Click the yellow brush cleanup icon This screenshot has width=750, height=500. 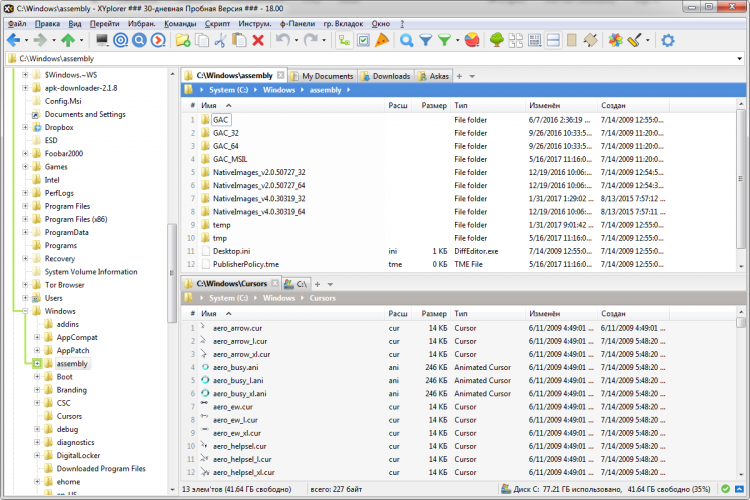pos(634,40)
